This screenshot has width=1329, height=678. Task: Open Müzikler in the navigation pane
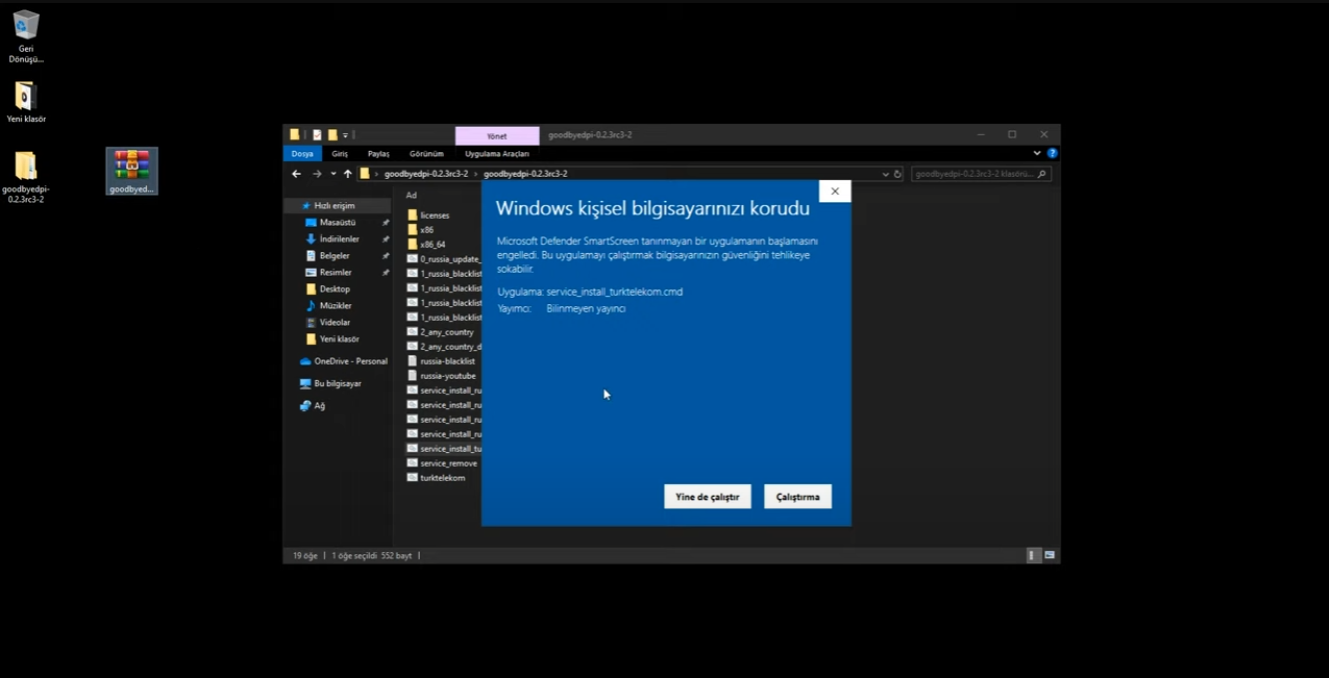point(335,306)
